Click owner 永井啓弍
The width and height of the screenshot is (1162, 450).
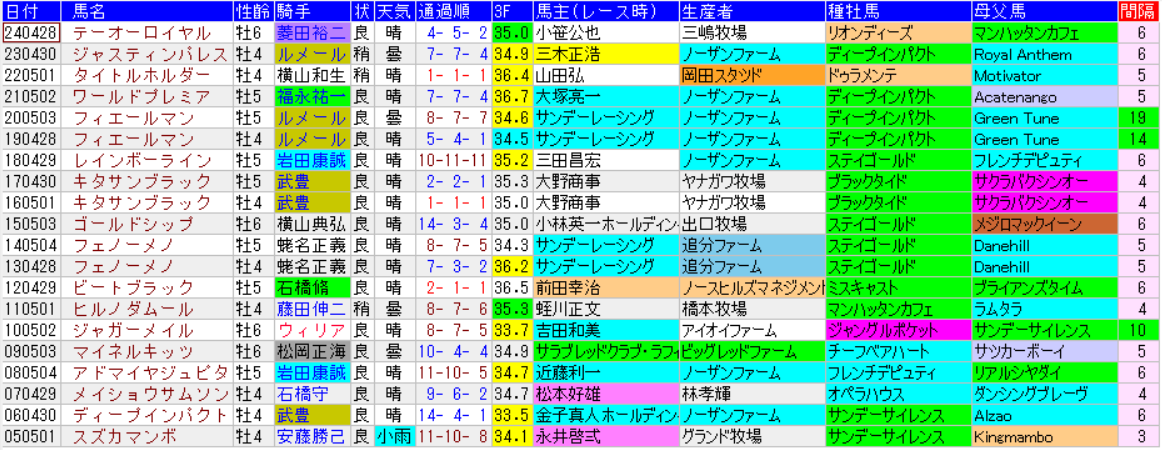pyautogui.click(x=605, y=437)
